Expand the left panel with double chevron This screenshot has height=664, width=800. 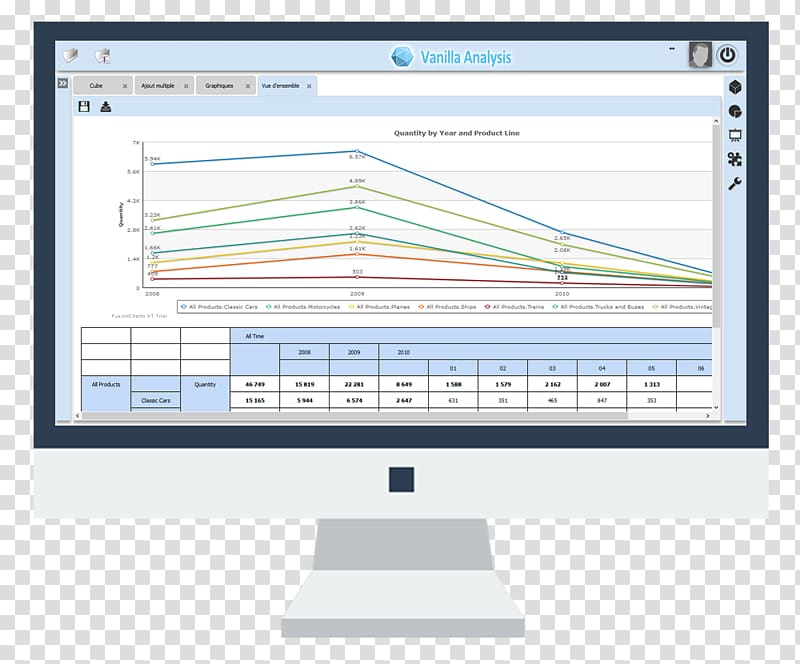point(63,83)
